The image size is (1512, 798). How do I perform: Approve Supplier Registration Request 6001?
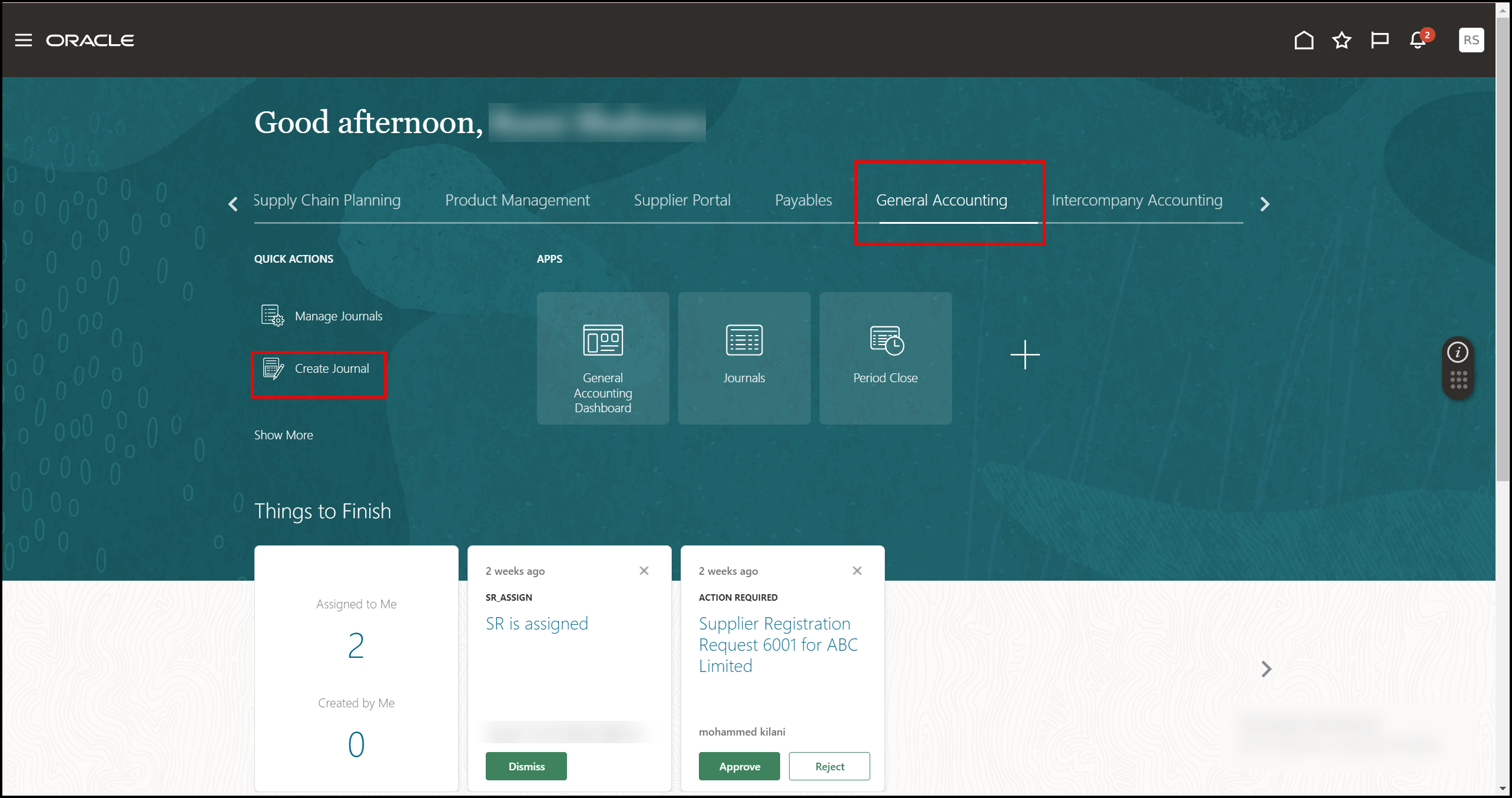(x=738, y=766)
